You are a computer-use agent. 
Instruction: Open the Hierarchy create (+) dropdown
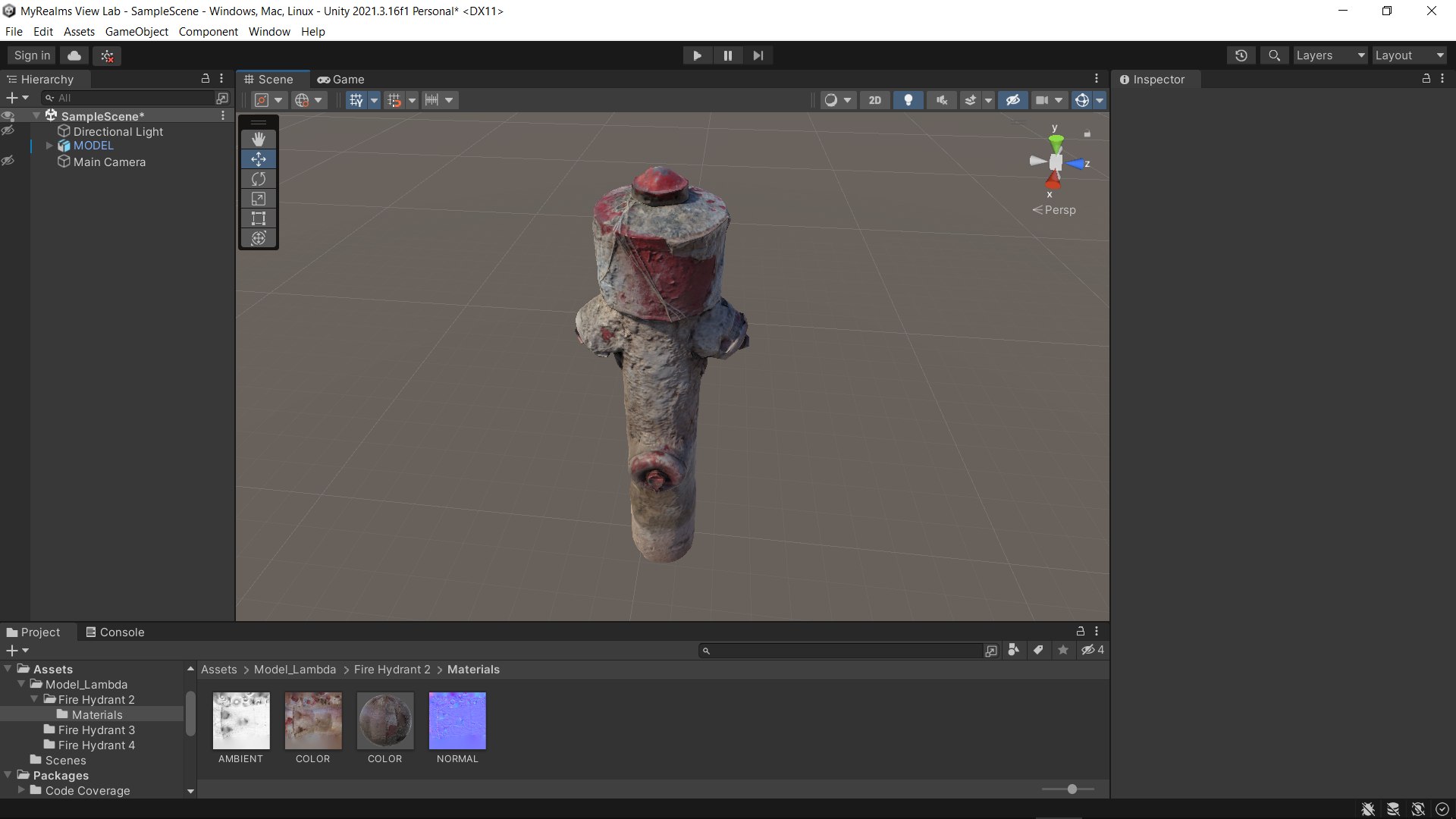click(x=17, y=98)
